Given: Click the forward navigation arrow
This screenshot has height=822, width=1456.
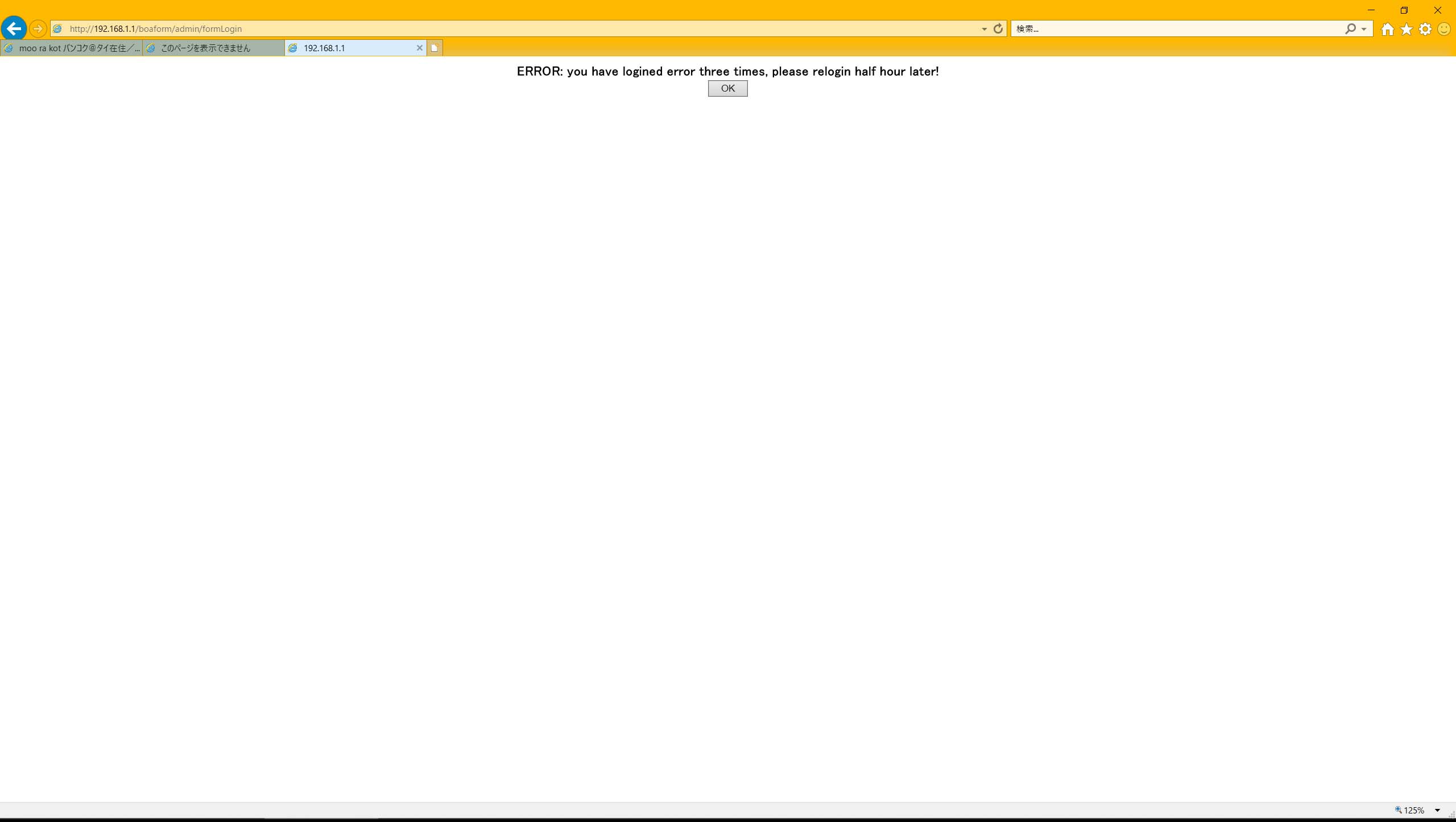Looking at the screenshot, I should (38, 28).
